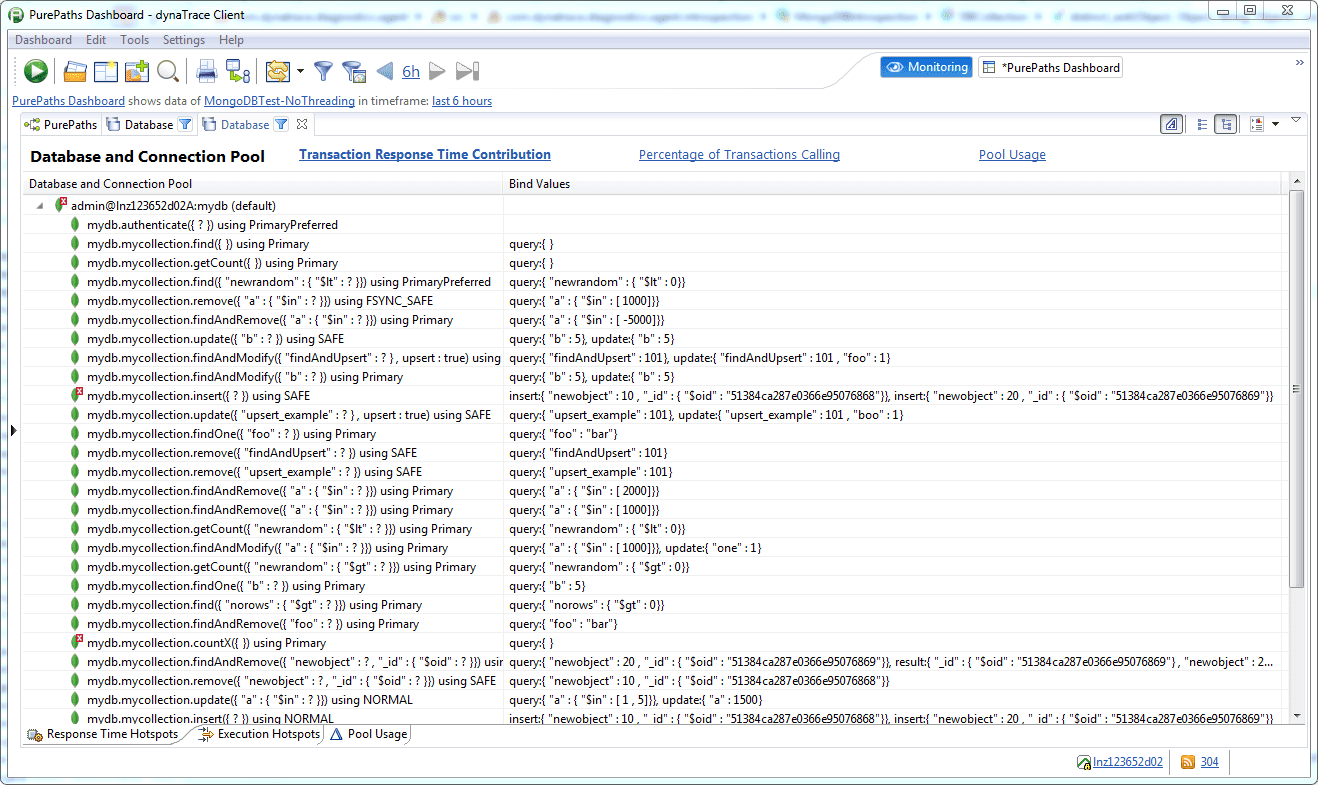Click the filter icon on the first Database tab
The image size is (1318, 785).
click(185, 125)
